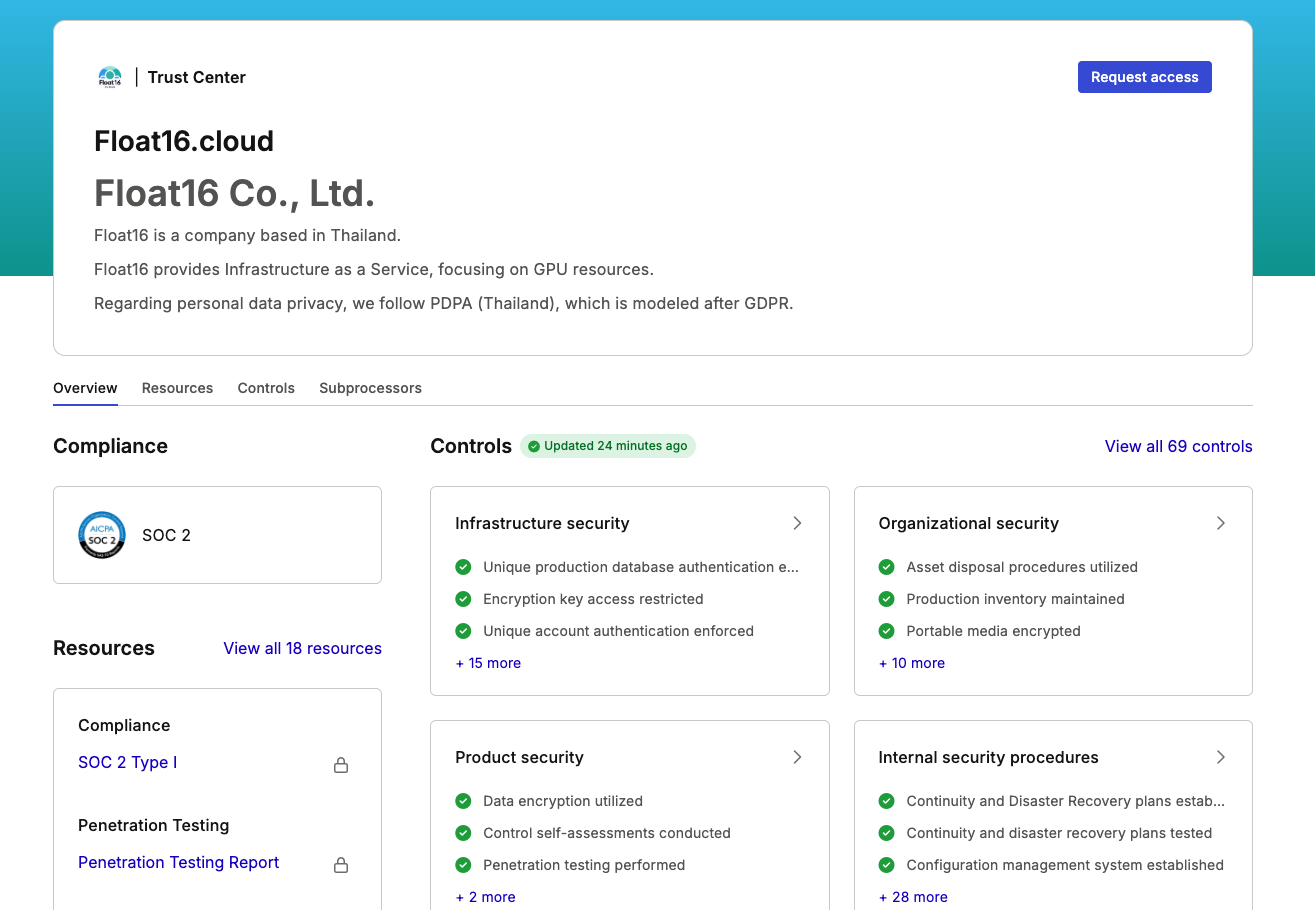Click green check beside Continuity and disaster recovery plans tested
The width and height of the screenshot is (1315, 910).
pyautogui.click(x=886, y=833)
